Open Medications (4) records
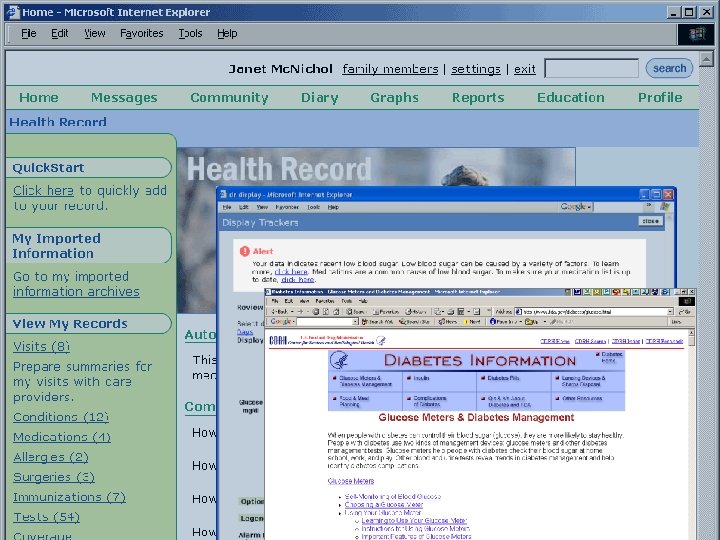The height and width of the screenshot is (540, 720). point(62,437)
